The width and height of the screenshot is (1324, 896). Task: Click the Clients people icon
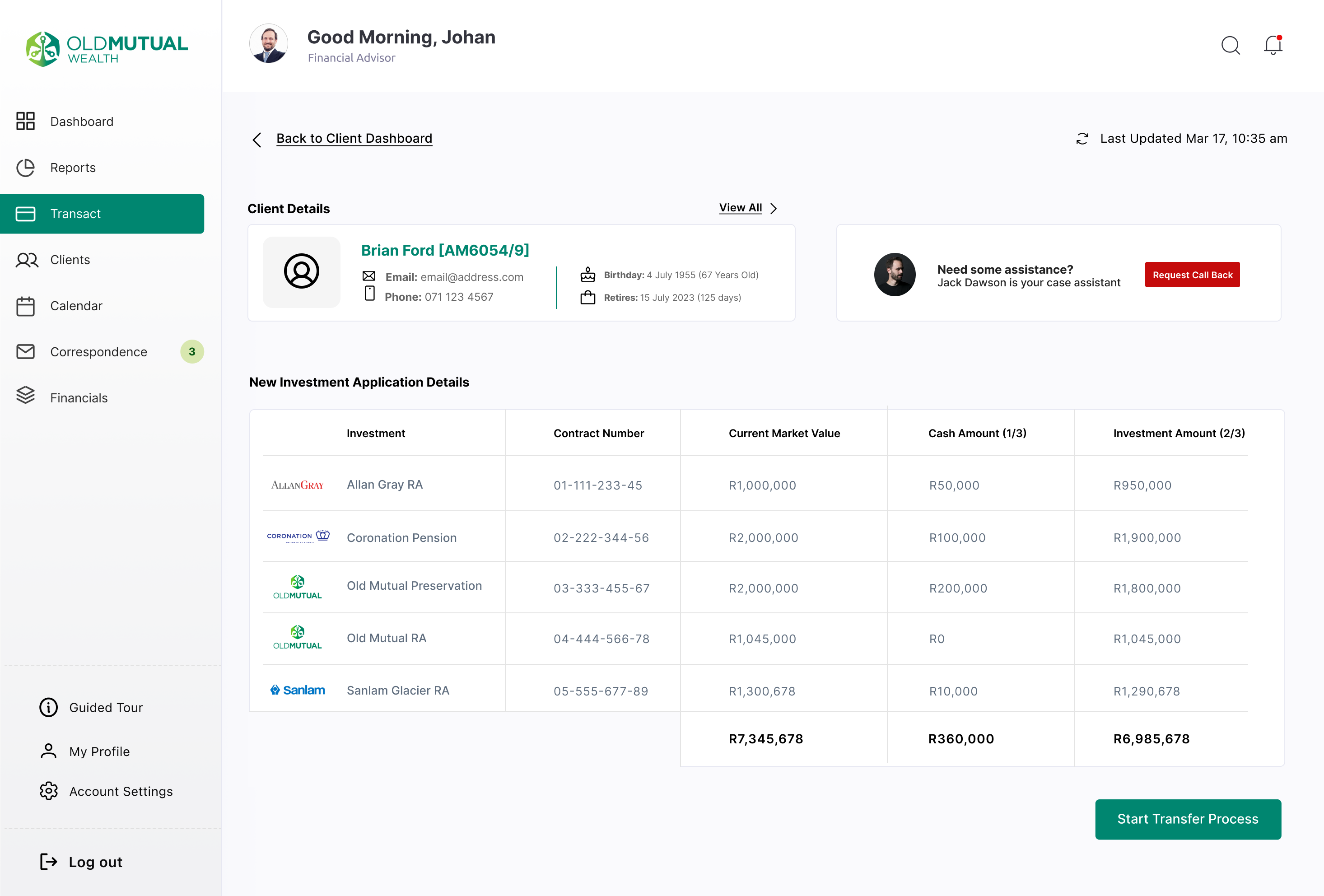click(27, 260)
